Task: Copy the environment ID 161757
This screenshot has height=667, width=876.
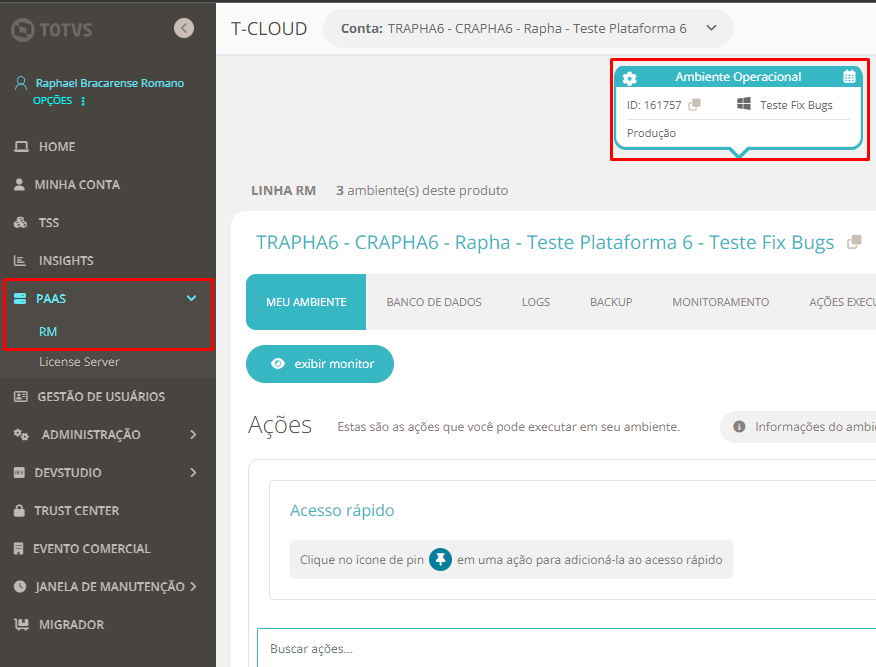Action: (x=694, y=105)
